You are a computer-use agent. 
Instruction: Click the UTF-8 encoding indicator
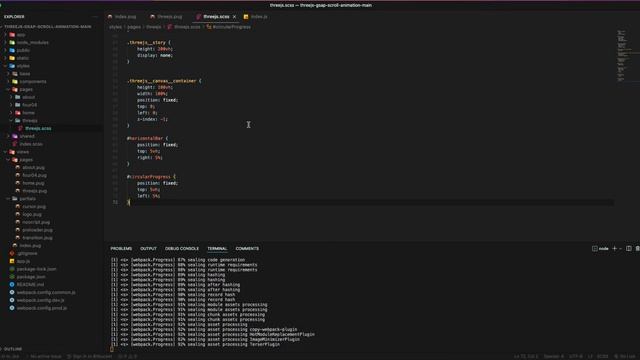tap(576, 356)
